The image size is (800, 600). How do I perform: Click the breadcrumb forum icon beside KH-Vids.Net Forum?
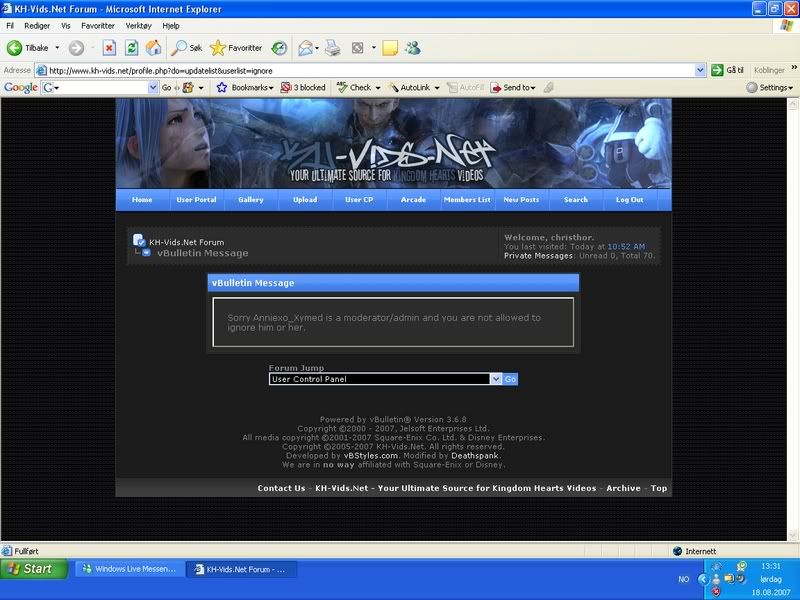pos(139,240)
